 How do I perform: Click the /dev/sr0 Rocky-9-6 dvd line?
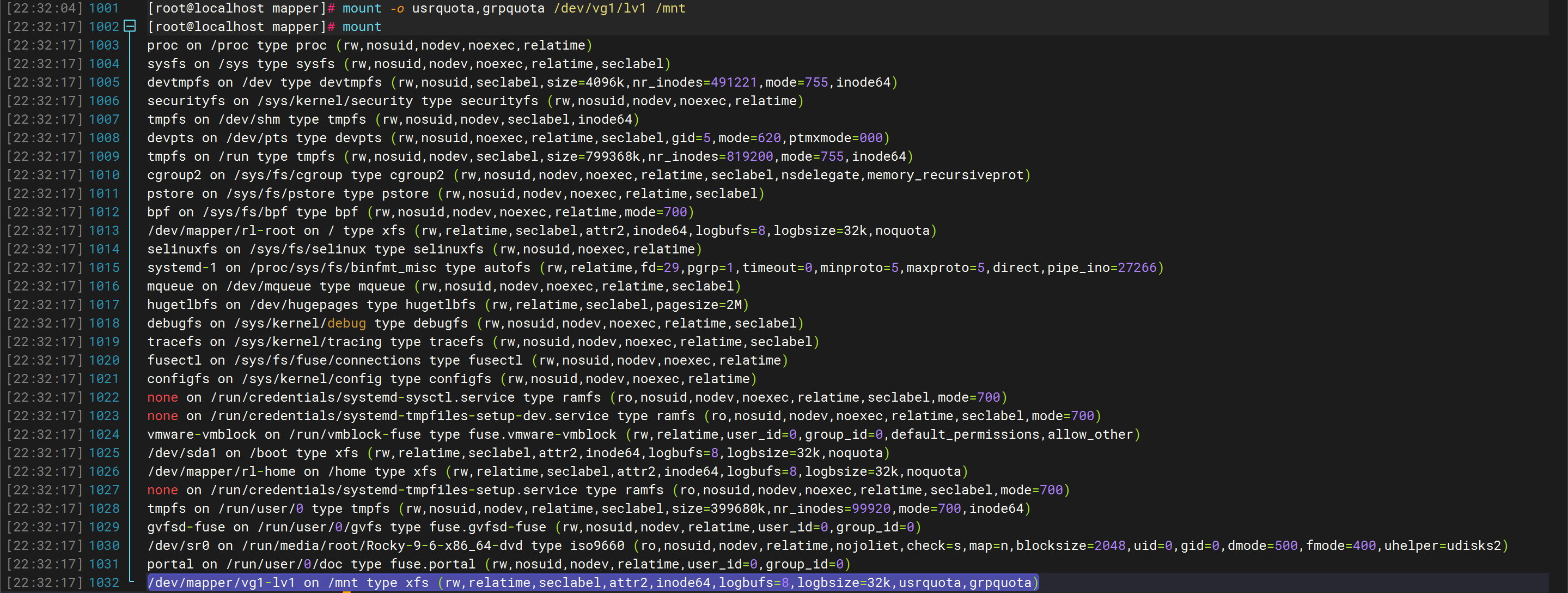[791, 546]
